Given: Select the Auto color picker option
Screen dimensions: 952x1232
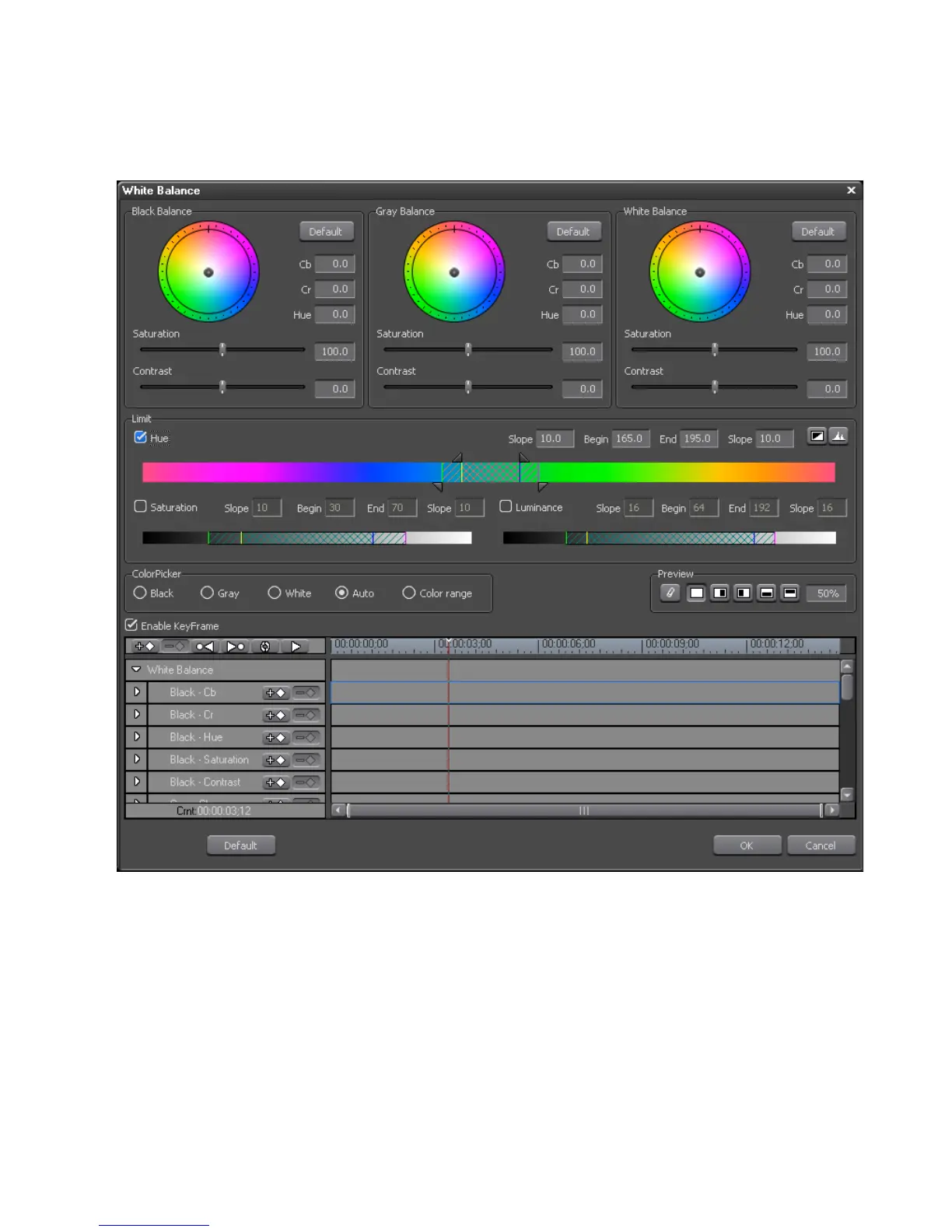Looking at the screenshot, I should pos(341,593).
